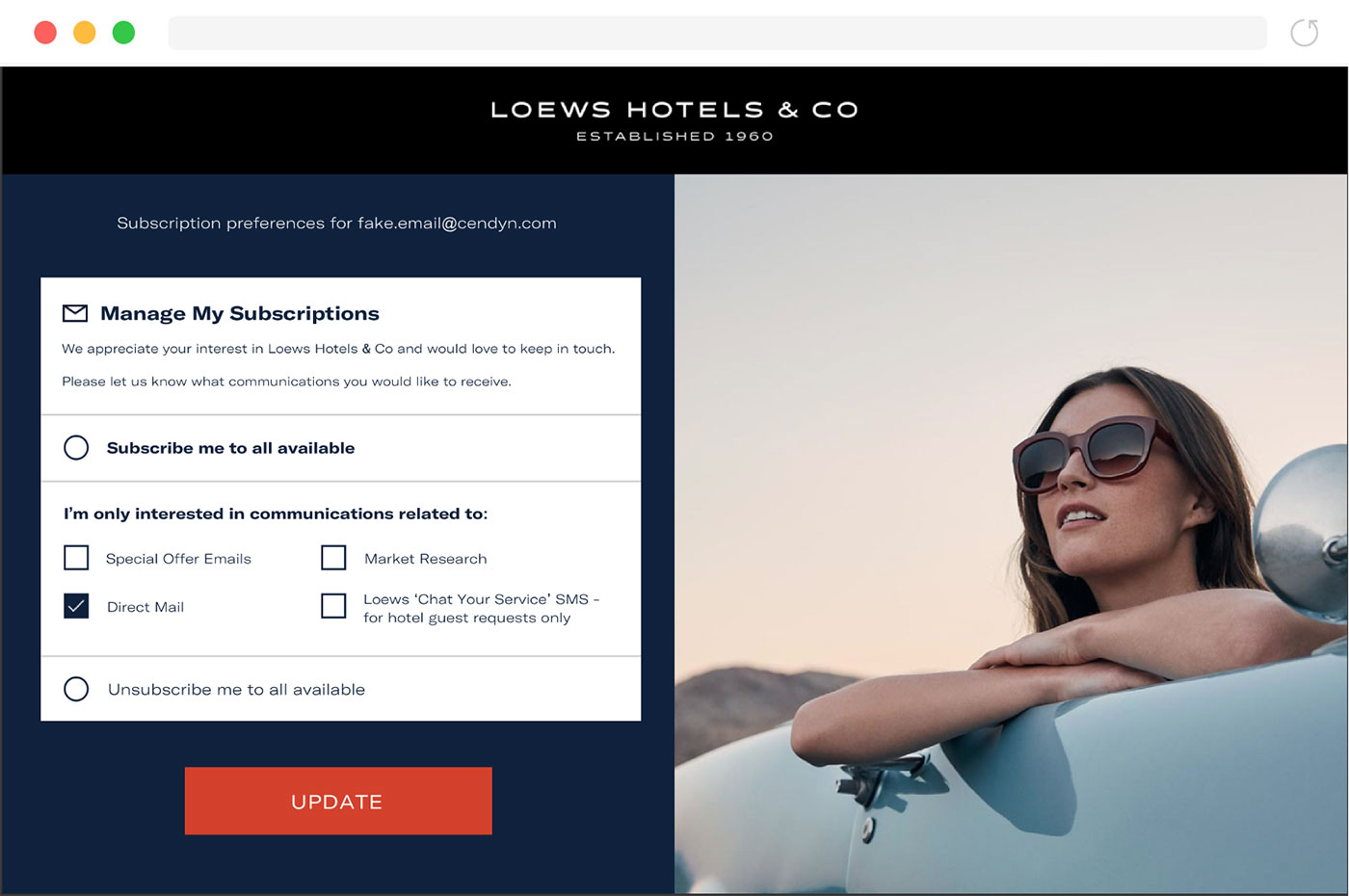Click the Direct Mail label text
The width and height of the screenshot is (1349, 896).
point(145,607)
